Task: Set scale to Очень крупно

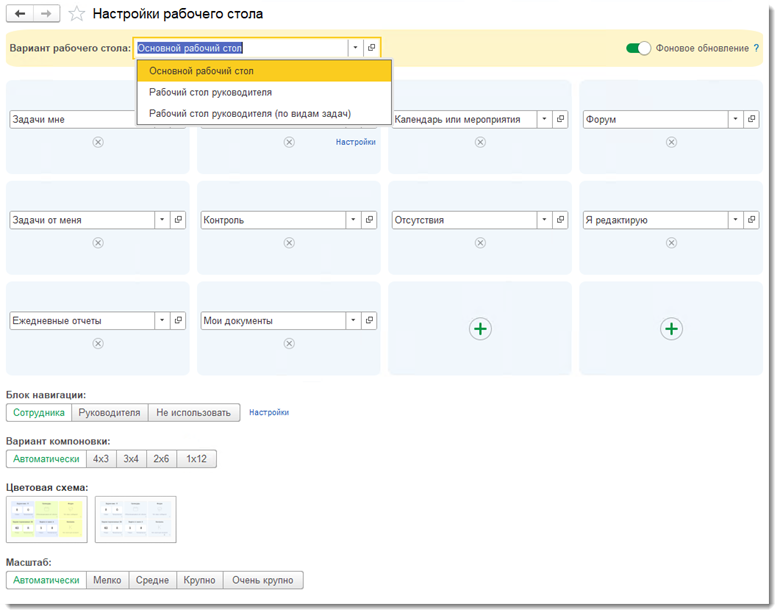Action: (x=262, y=580)
